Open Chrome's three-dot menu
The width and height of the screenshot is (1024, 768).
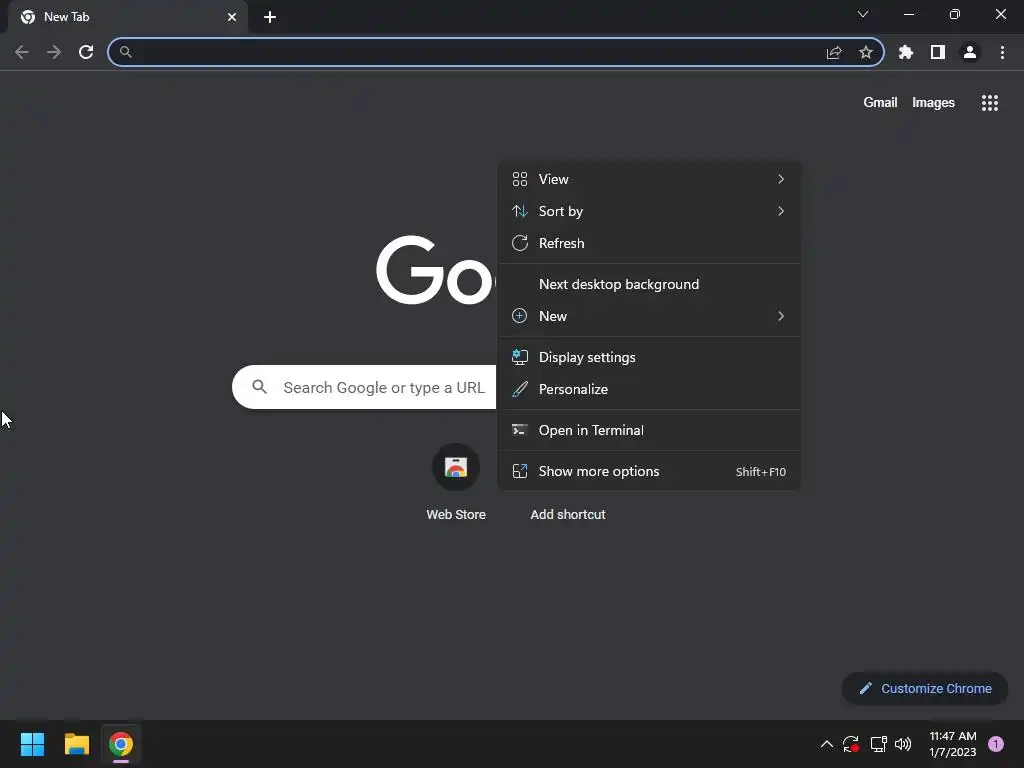(1002, 52)
